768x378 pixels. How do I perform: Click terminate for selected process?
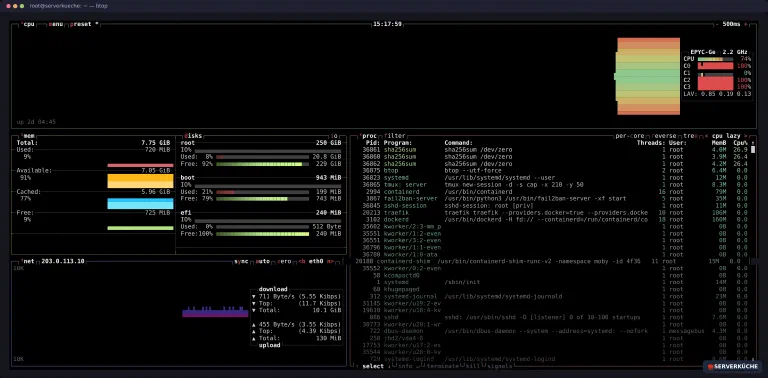click(442, 366)
